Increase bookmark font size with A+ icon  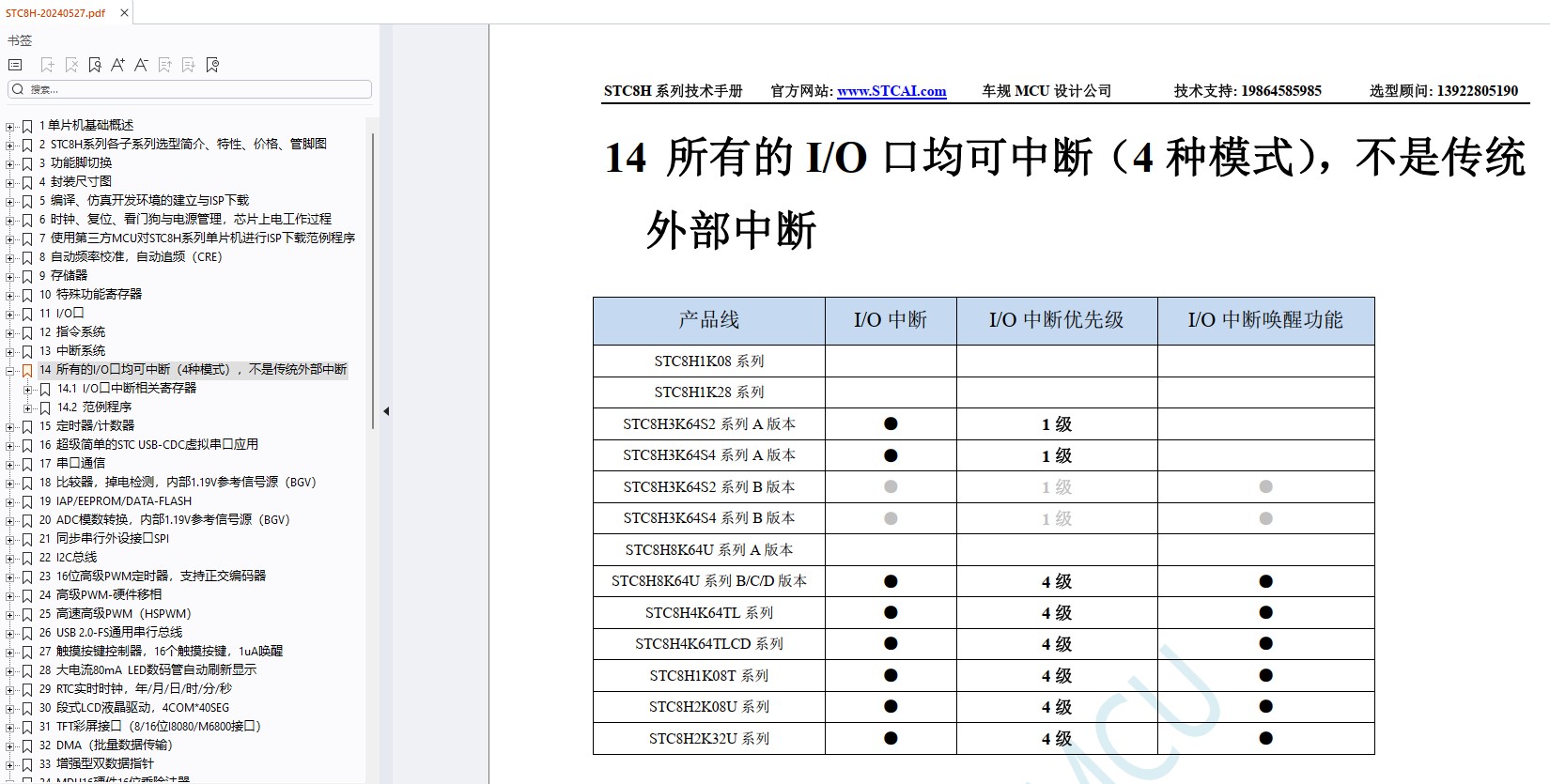pos(117,65)
